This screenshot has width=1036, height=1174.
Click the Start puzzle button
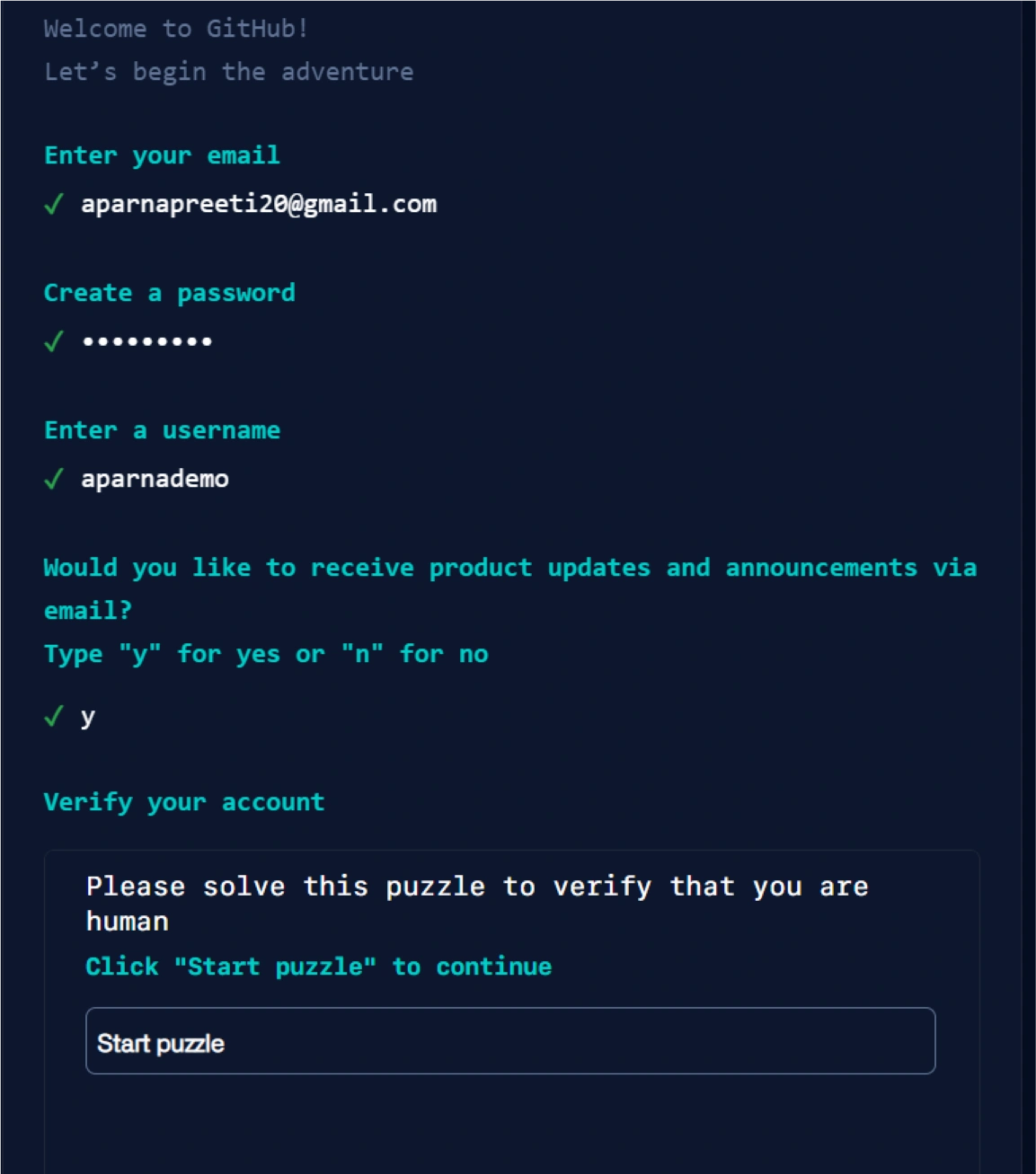pyautogui.click(x=509, y=1041)
